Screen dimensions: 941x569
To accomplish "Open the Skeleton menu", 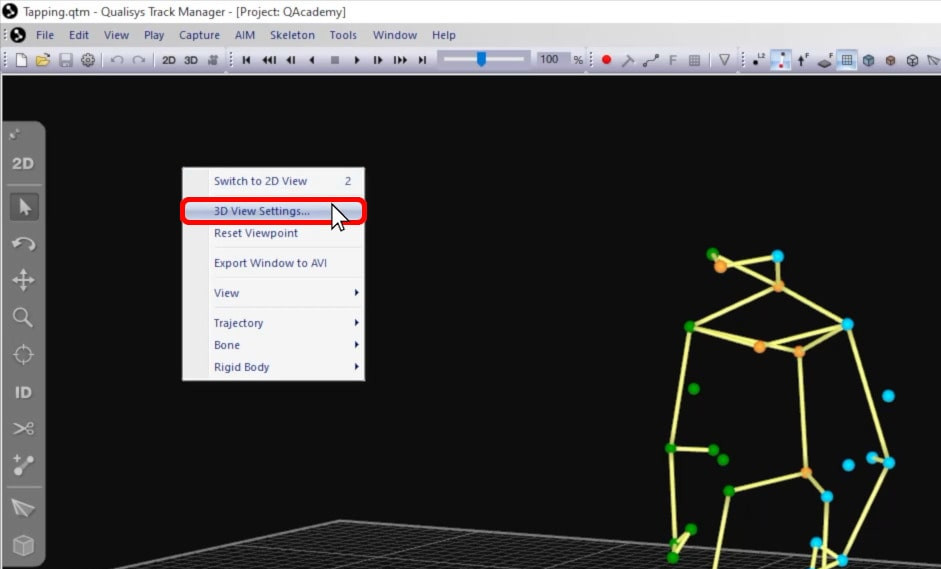I will pyautogui.click(x=292, y=35).
